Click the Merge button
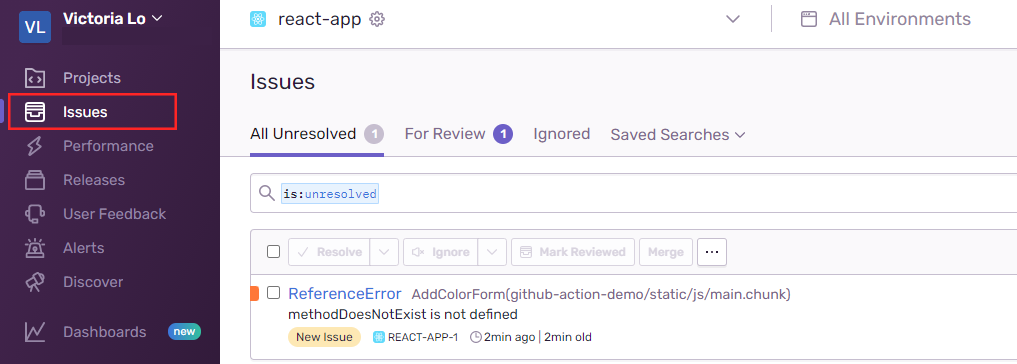Screen dimensions: 1017x364 tap(665, 252)
